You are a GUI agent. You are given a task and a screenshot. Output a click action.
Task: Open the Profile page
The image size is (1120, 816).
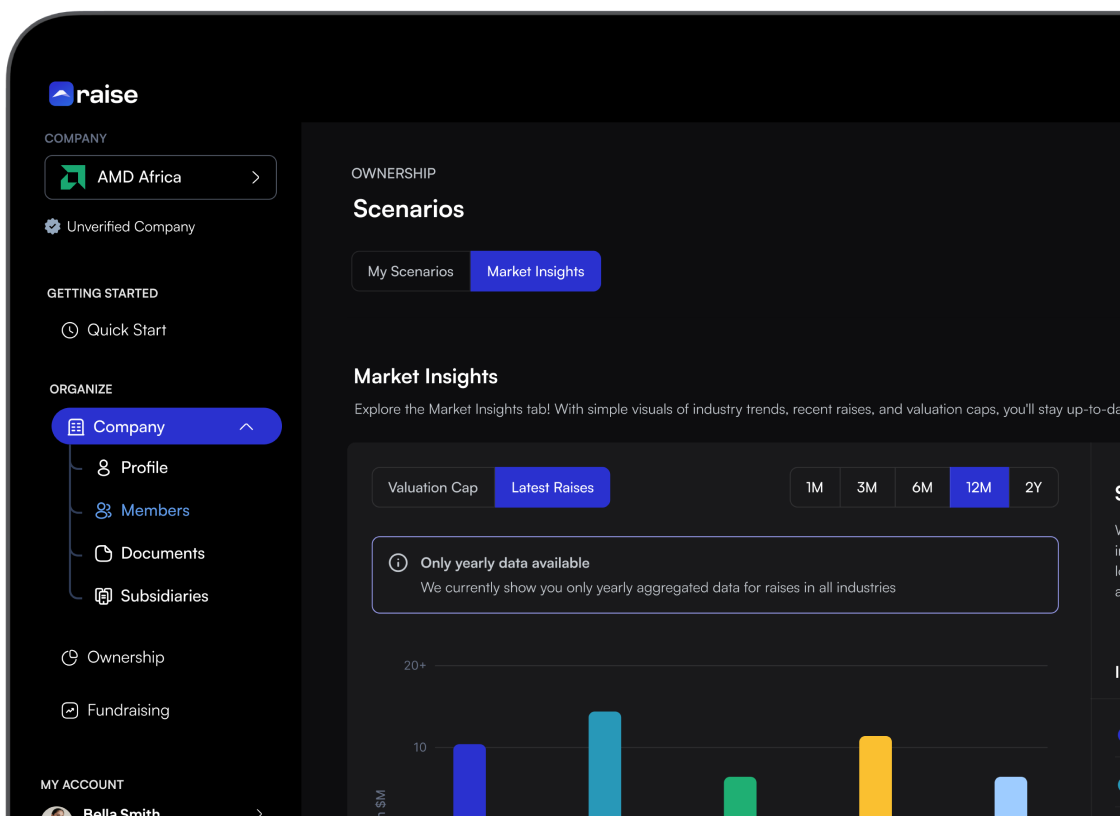[x=144, y=468]
